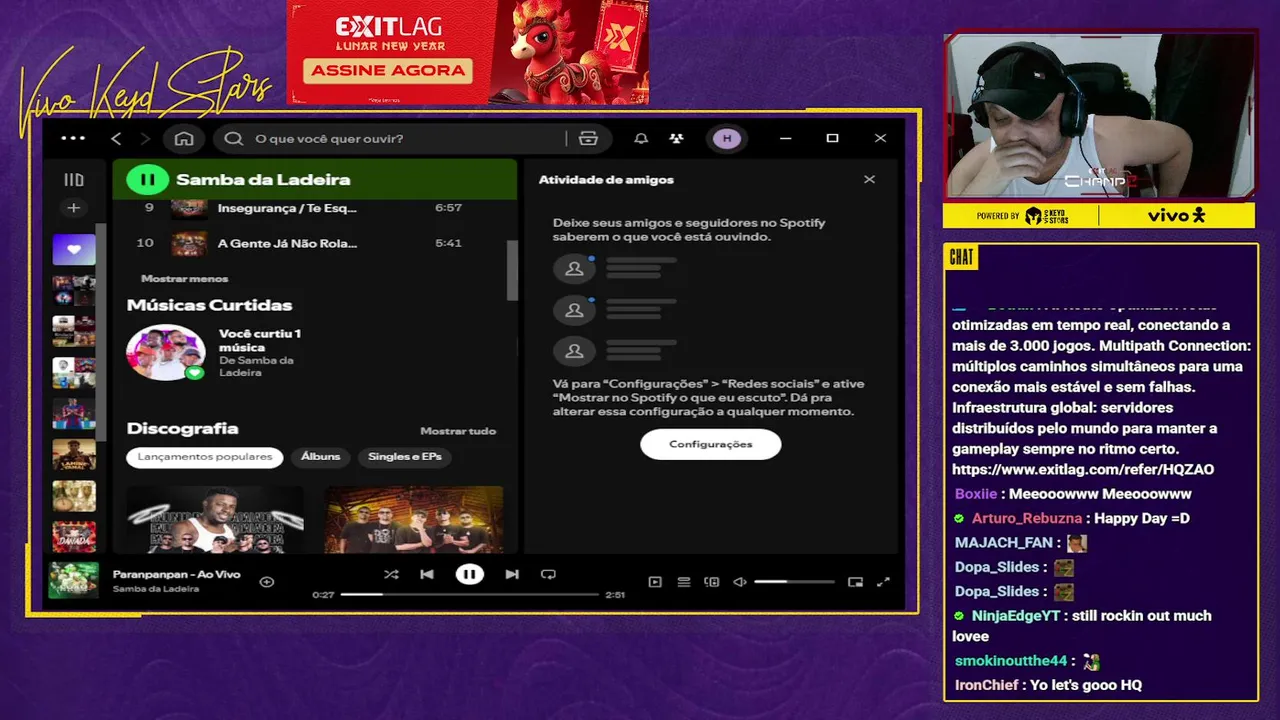Skip to the next track
The width and height of the screenshot is (1280, 720).
click(512, 574)
